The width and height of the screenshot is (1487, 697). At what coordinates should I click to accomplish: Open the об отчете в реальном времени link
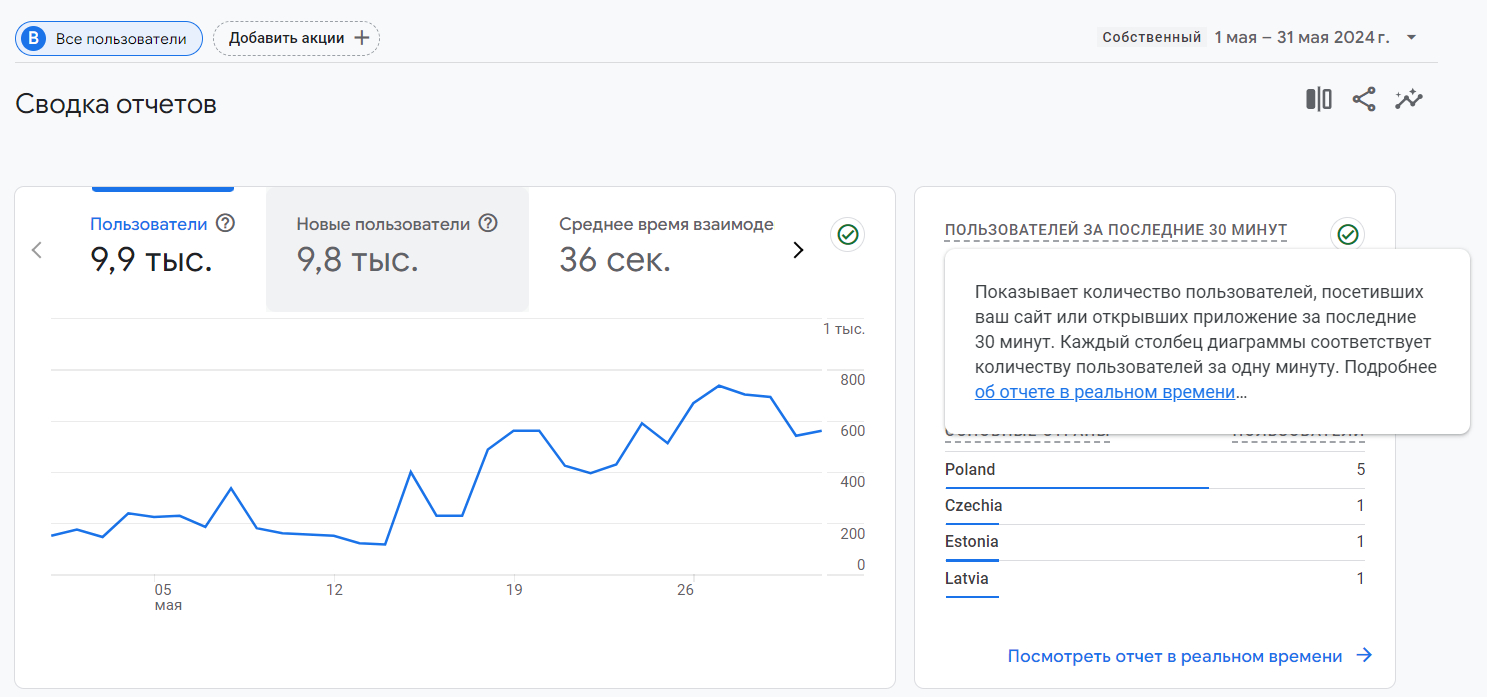click(x=1105, y=392)
